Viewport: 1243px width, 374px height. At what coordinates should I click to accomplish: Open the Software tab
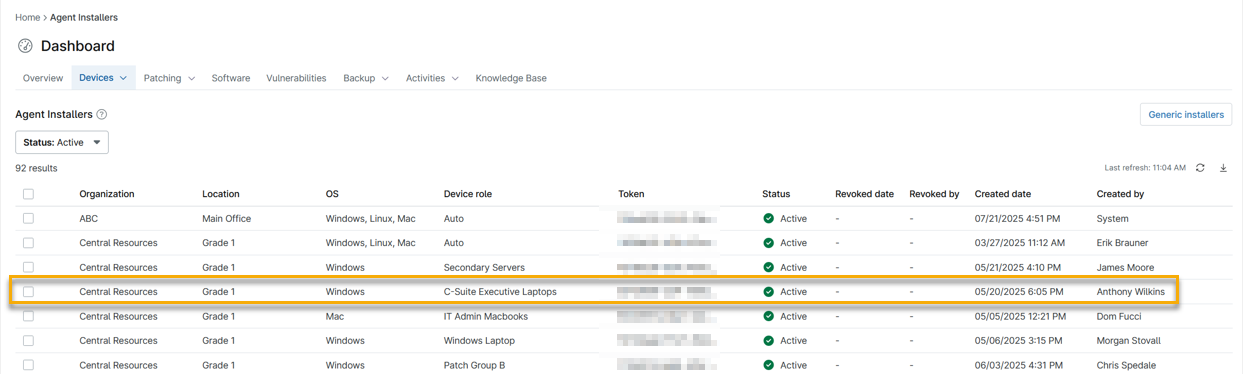coord(231,78)
